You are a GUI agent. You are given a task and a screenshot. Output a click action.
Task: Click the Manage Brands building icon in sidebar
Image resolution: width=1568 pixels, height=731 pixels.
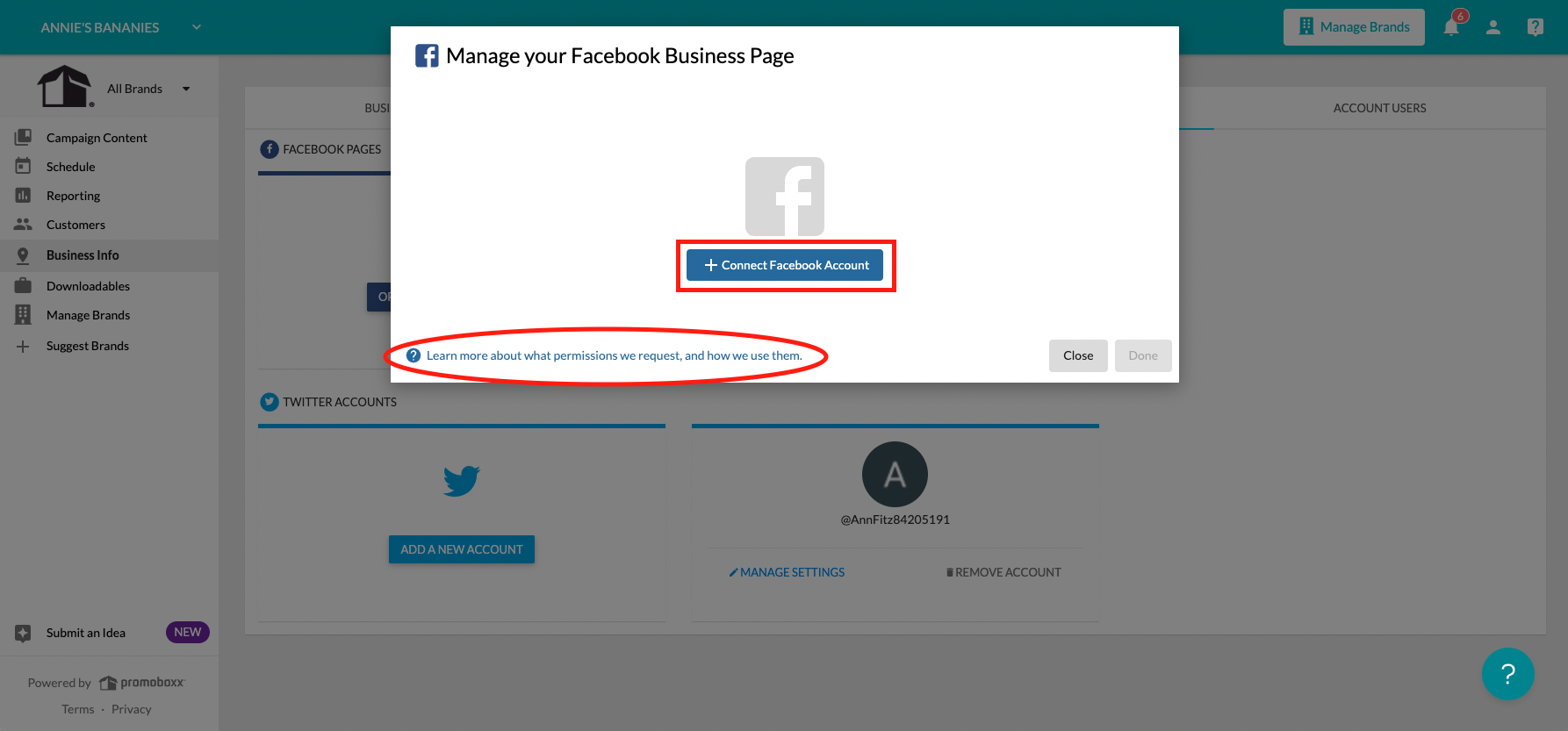click(x=24, y=314)
